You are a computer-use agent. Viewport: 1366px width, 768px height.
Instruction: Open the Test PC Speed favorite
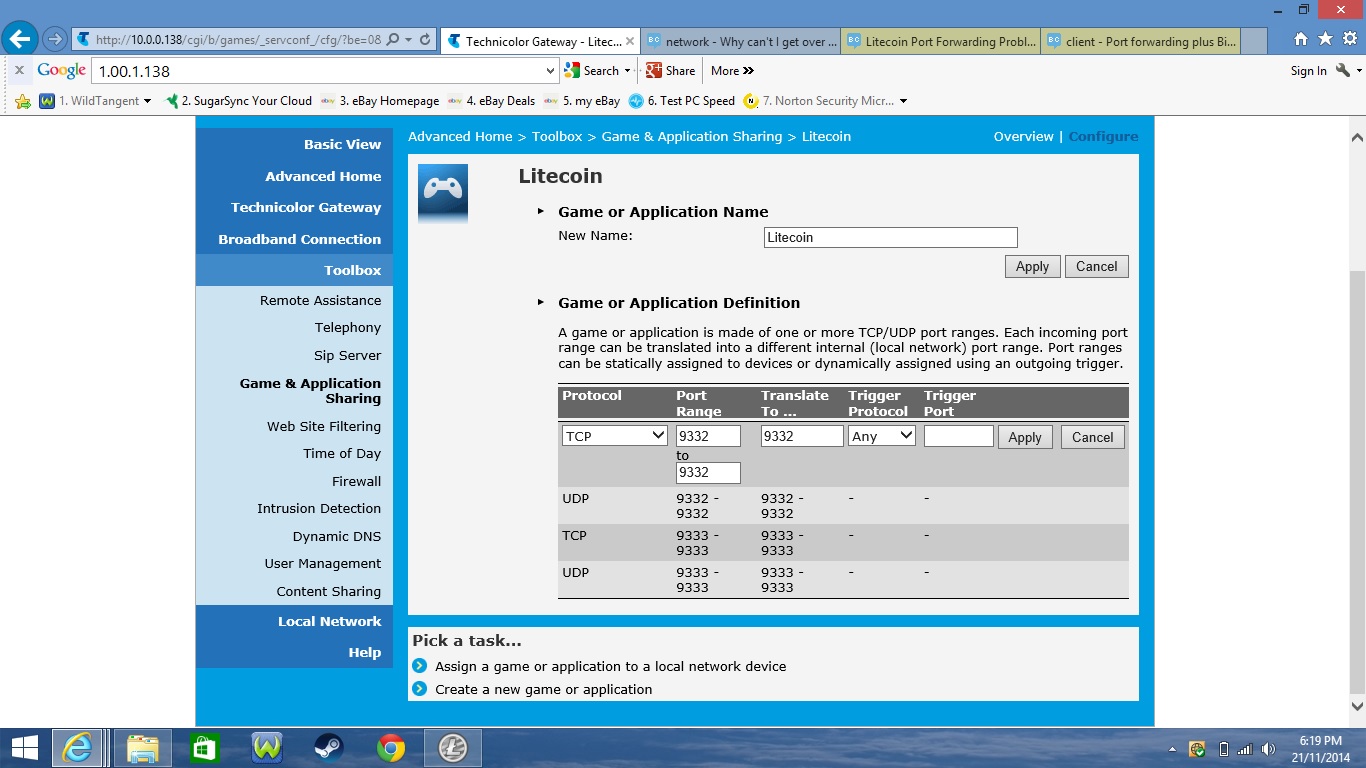pos(681,101)
